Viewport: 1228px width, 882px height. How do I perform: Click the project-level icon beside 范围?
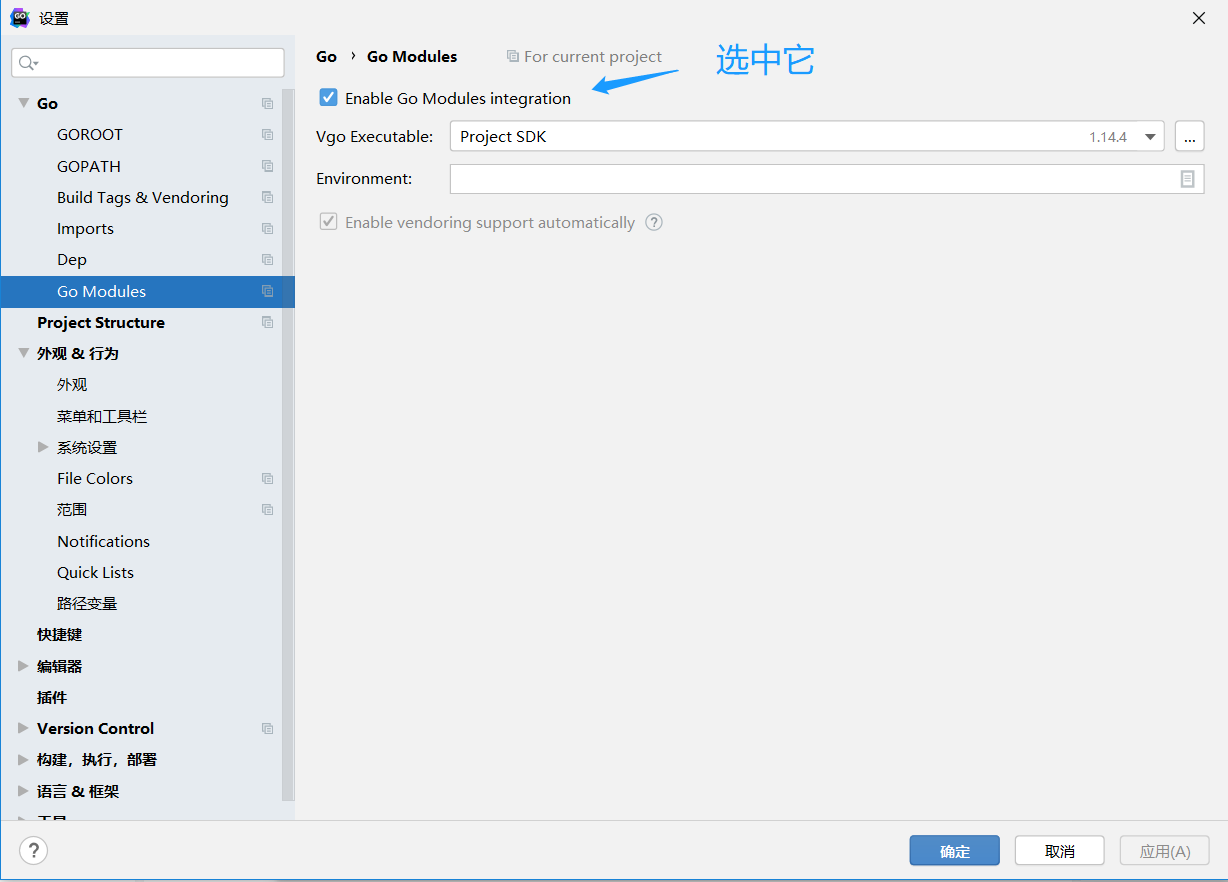tap(267, 509)
